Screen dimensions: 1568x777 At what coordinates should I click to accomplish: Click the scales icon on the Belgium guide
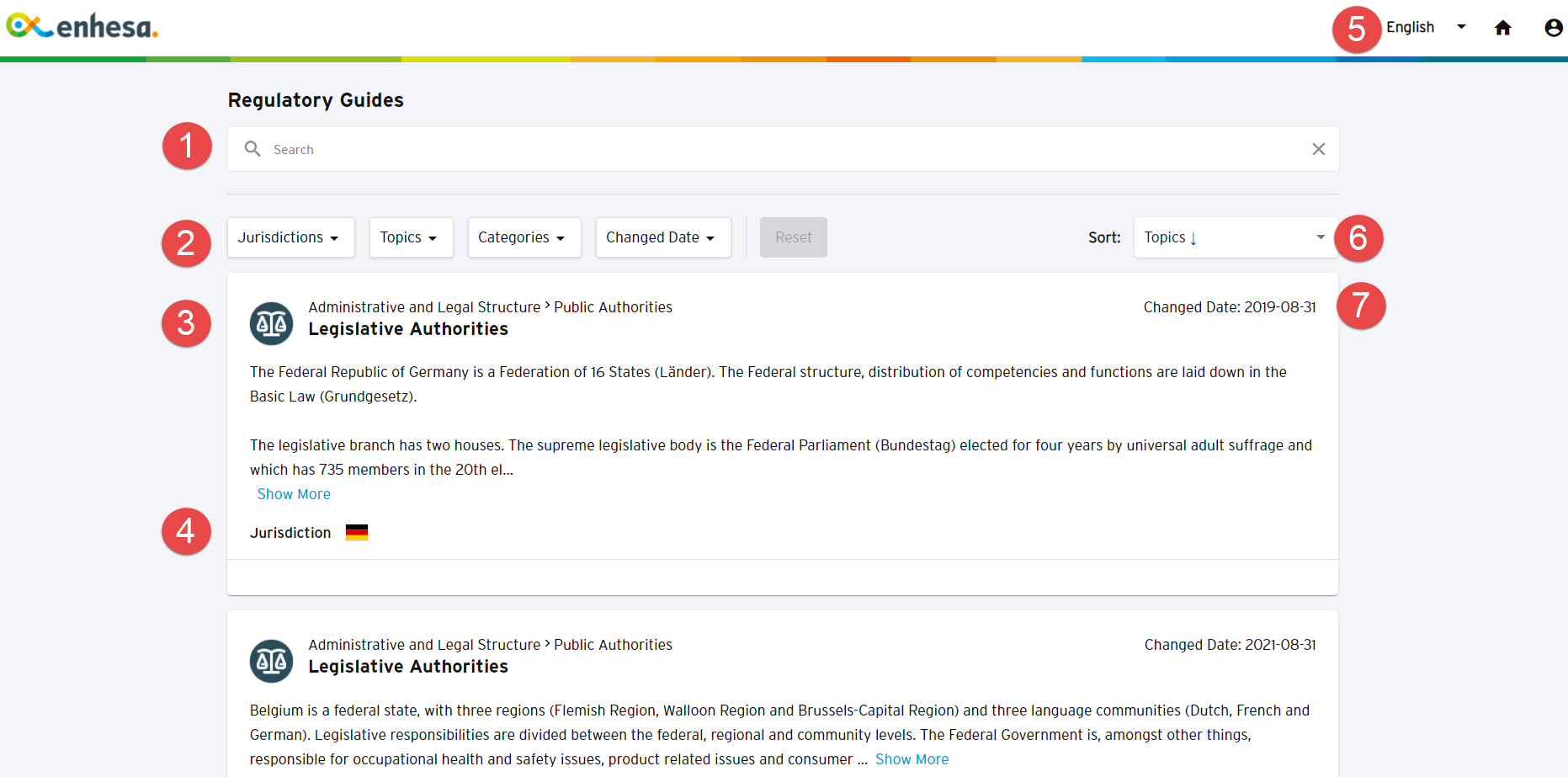(271, 661)
